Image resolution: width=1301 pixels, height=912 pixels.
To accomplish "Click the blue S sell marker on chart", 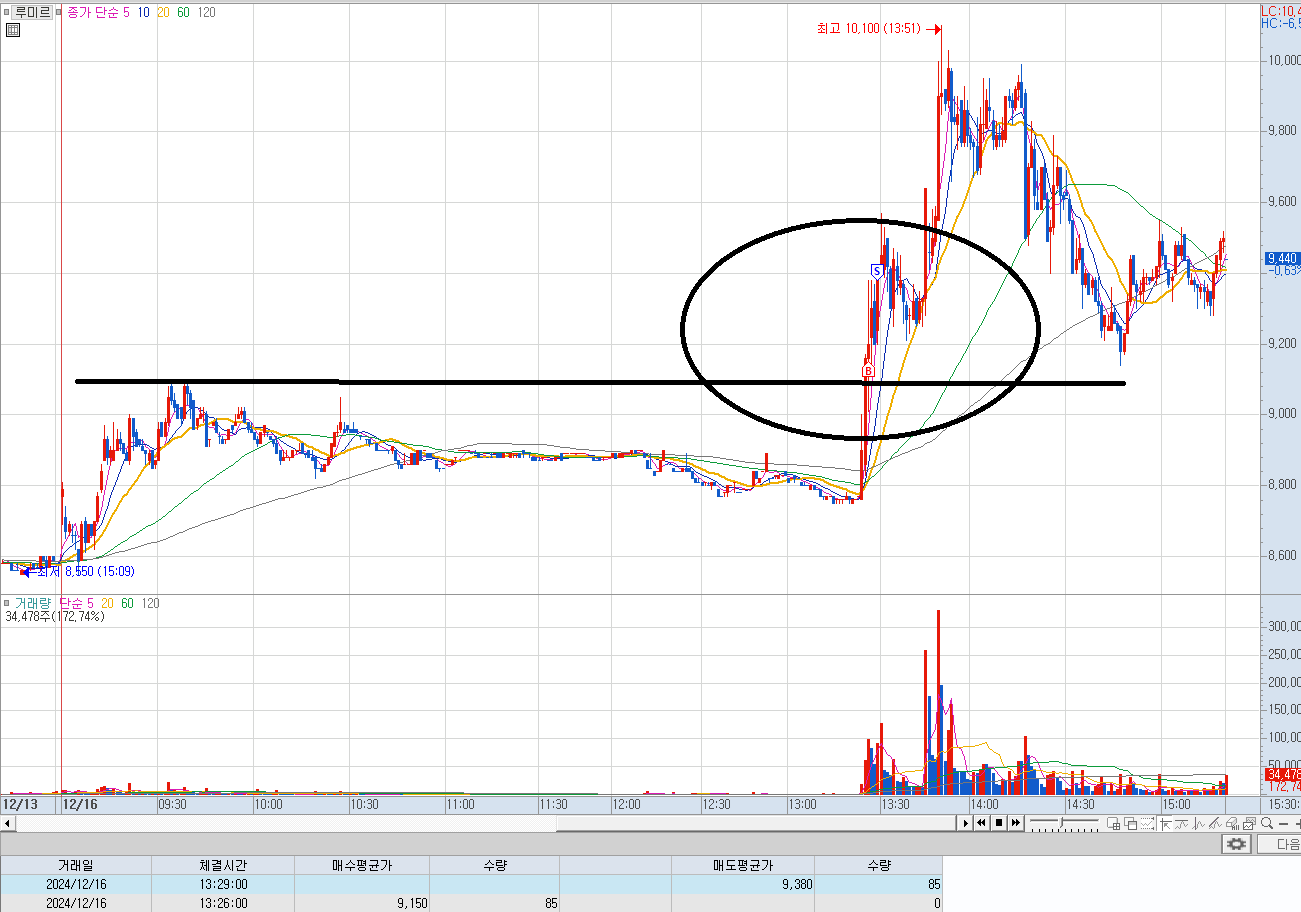I will point(877,270).
